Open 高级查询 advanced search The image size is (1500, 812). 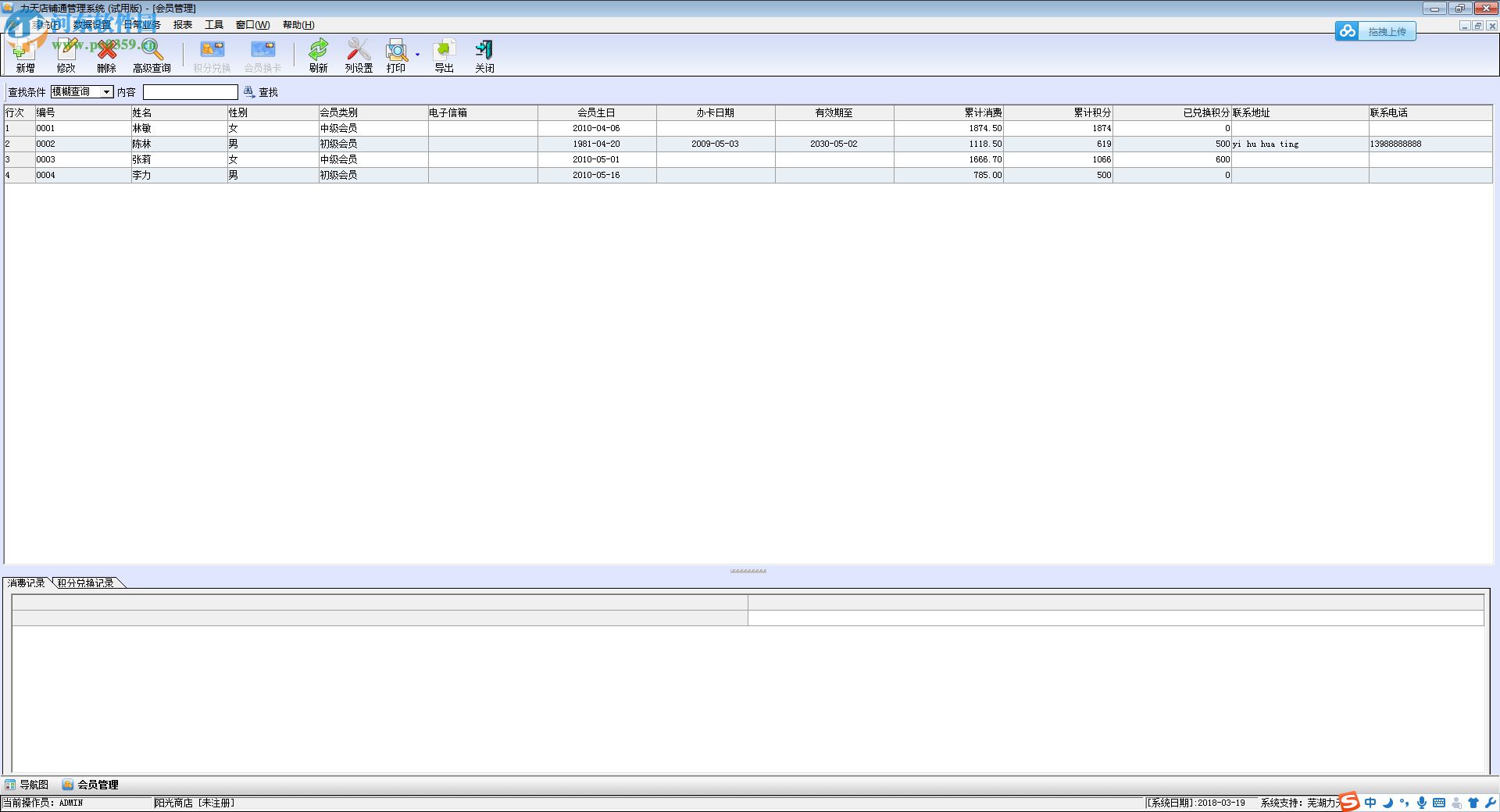coord(152,55)
